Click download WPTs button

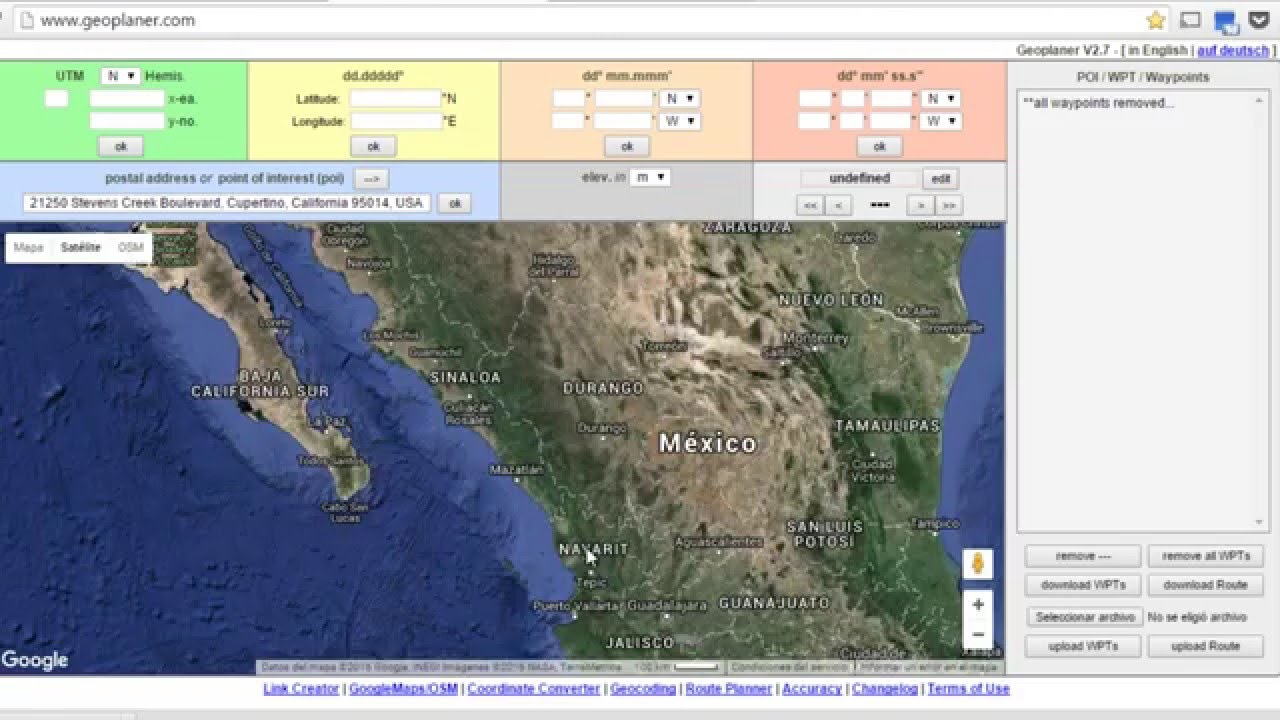[x=1083, y=585]
